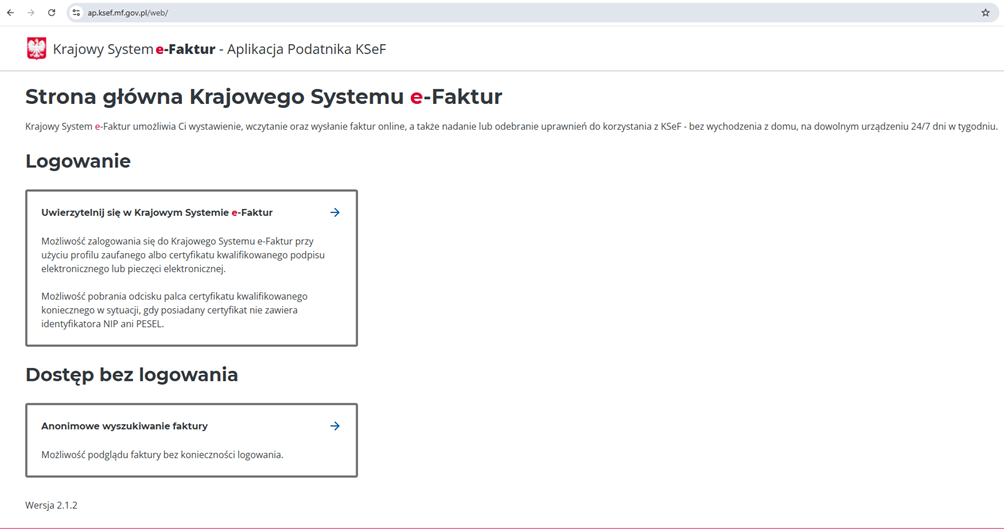Open 'Anonimowe wyszukiwanie faktury' link
Viewport: 1004px width, 531px height.
(x=124, y=426)
